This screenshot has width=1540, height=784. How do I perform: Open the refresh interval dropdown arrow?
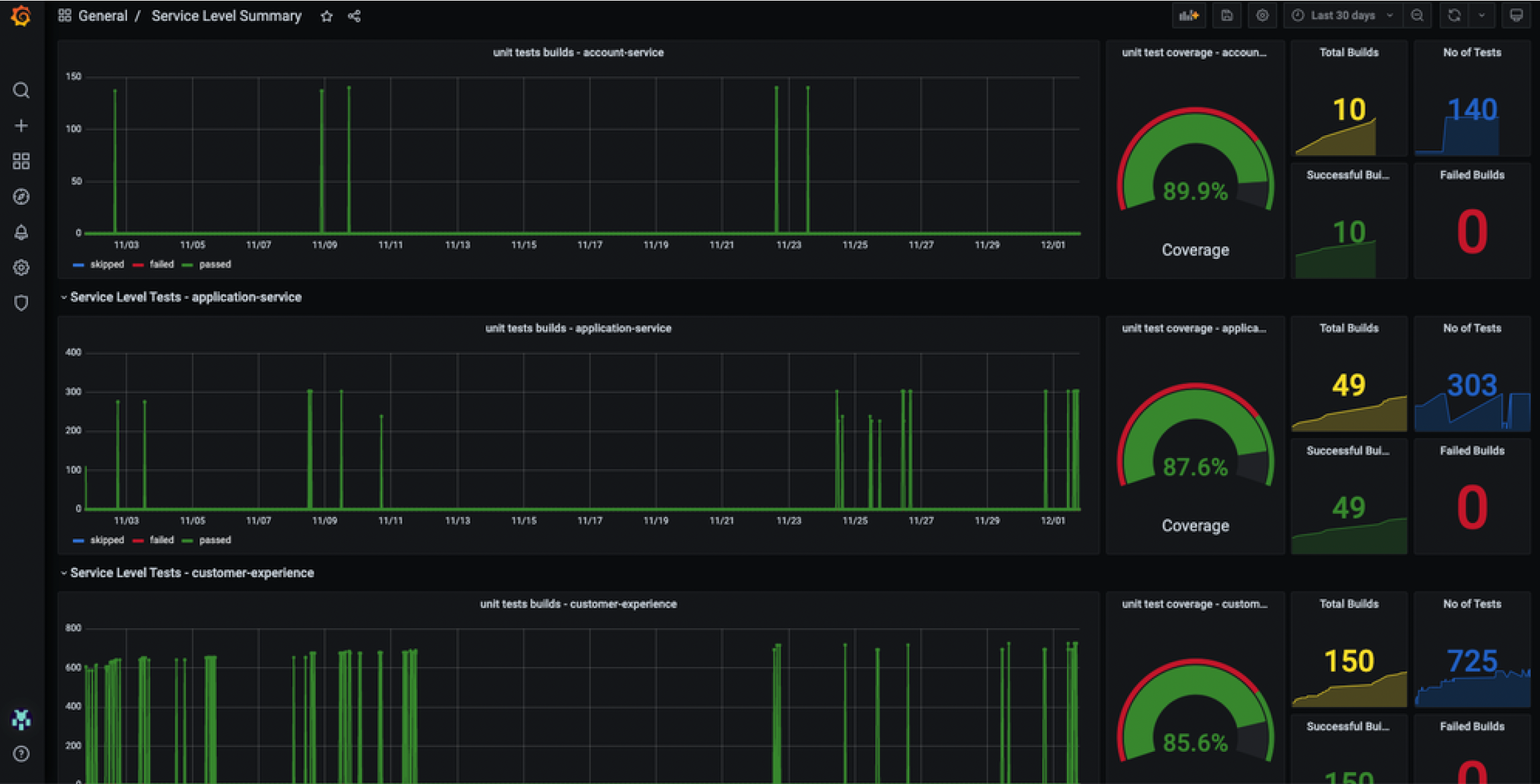point(1482,15)
